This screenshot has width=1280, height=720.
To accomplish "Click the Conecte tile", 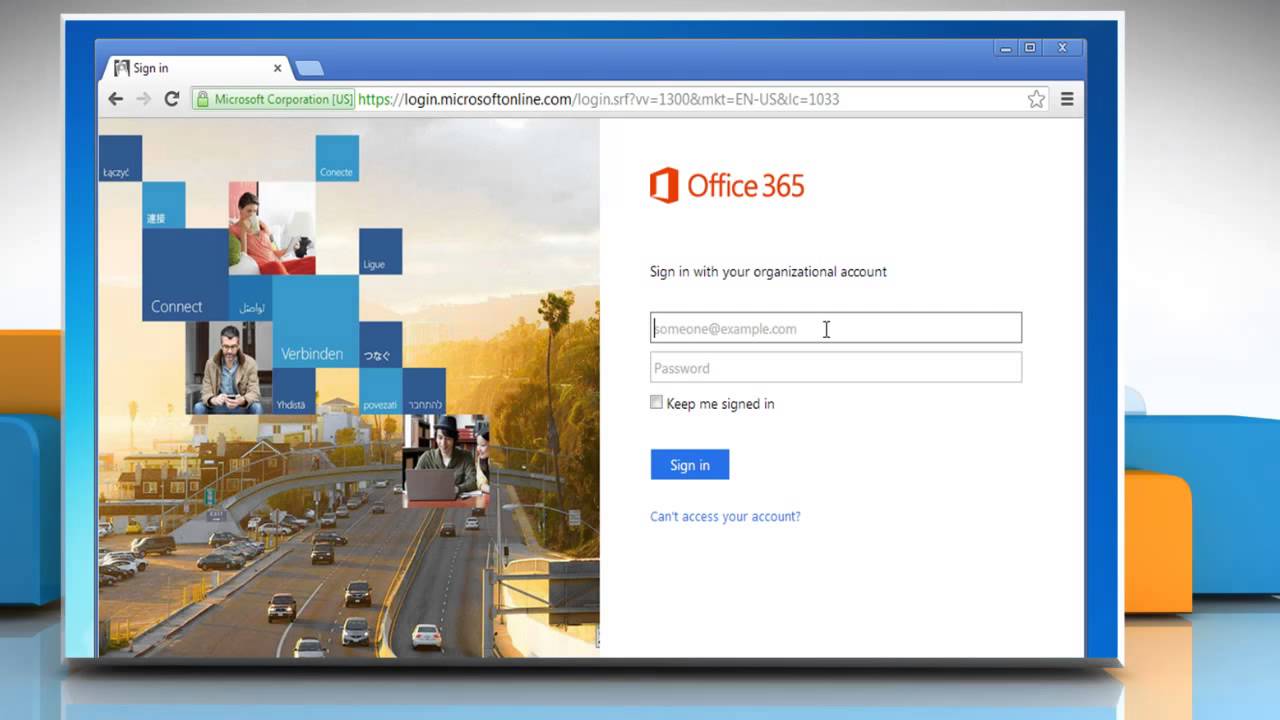I will pyautogui.click(x=337, y=158).
